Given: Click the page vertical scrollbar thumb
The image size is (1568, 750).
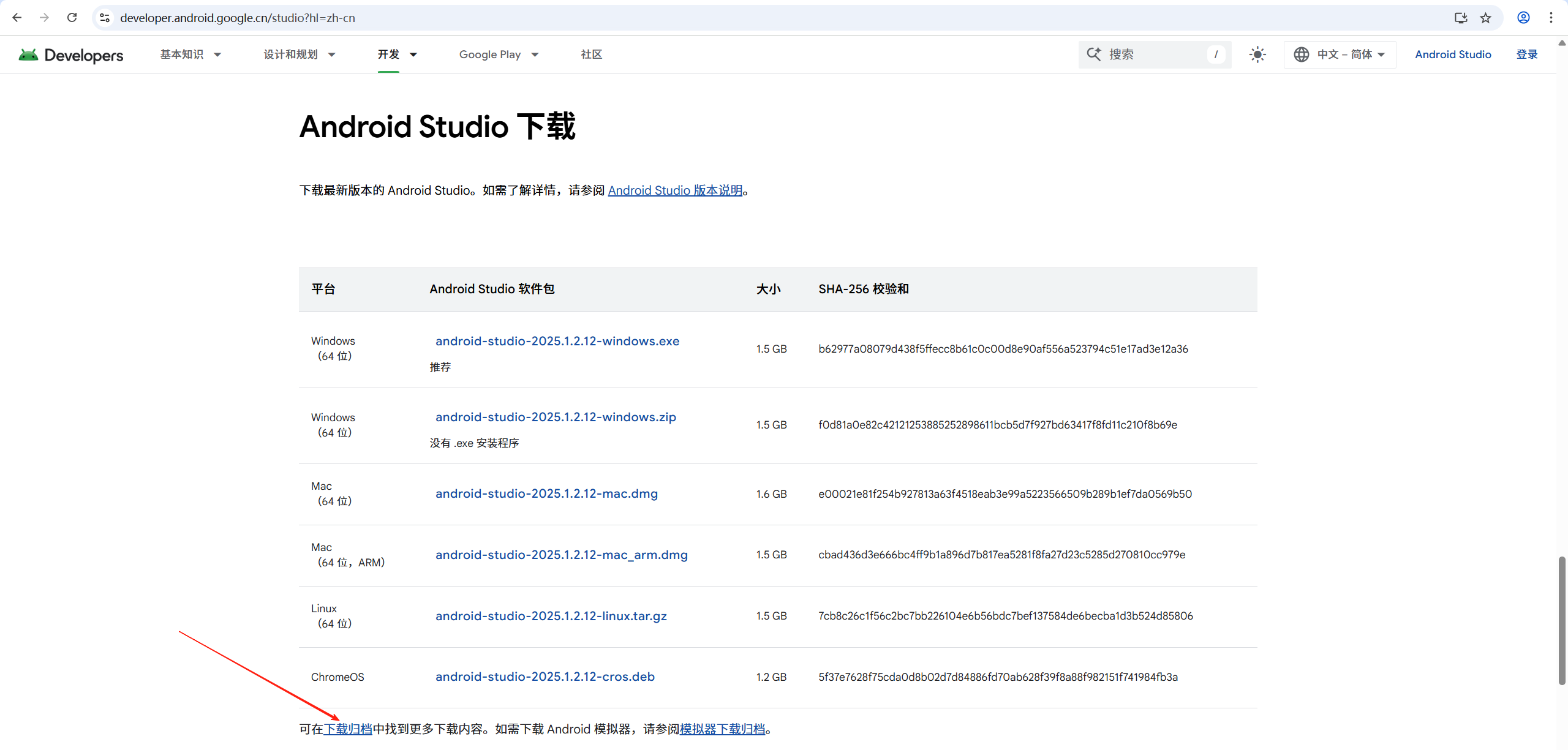Looking at the screenshot, I should pos(1562,621).
